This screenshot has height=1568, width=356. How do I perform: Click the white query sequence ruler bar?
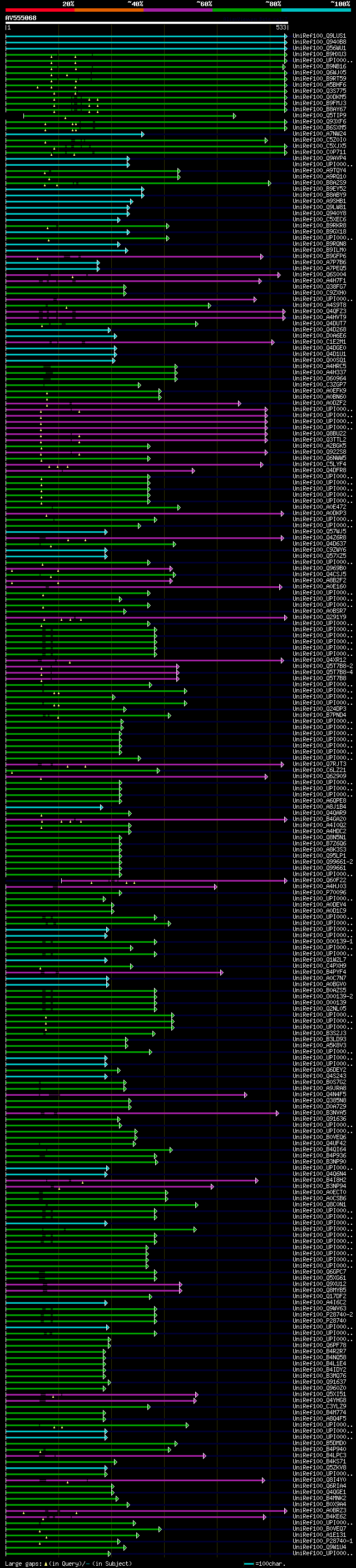[x=147, y=23]
